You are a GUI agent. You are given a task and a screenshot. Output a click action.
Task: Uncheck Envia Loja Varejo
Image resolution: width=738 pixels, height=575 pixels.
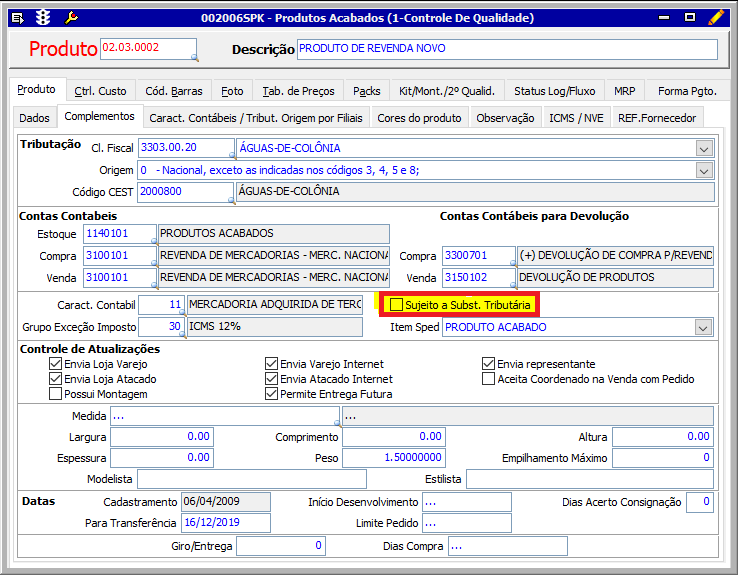point(56,364)
